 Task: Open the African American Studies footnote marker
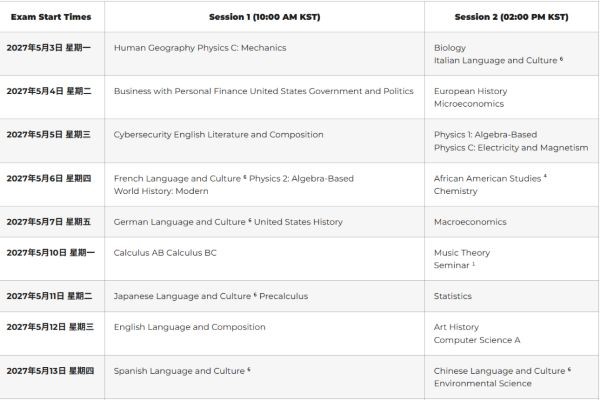[545, 176]
